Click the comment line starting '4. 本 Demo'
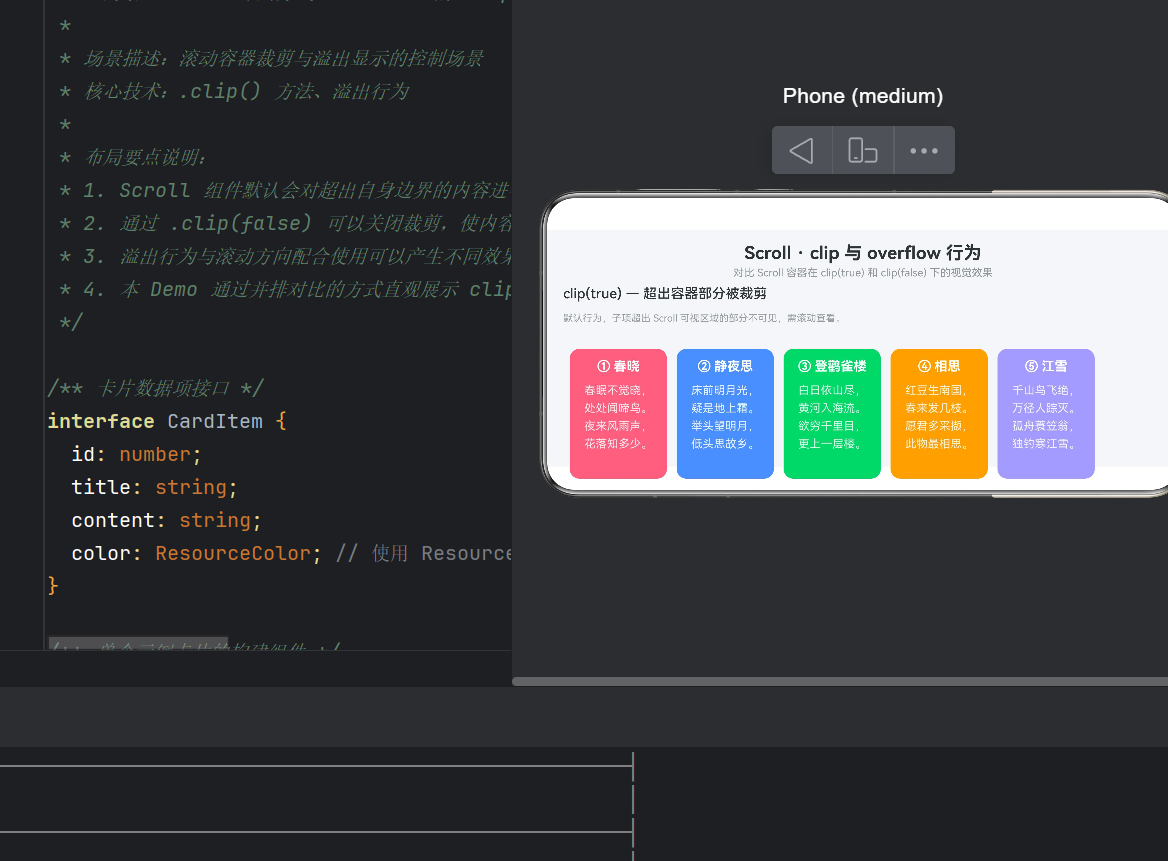Image resolution: width=1168 pixels, height=861 pixels. point(285,290)
